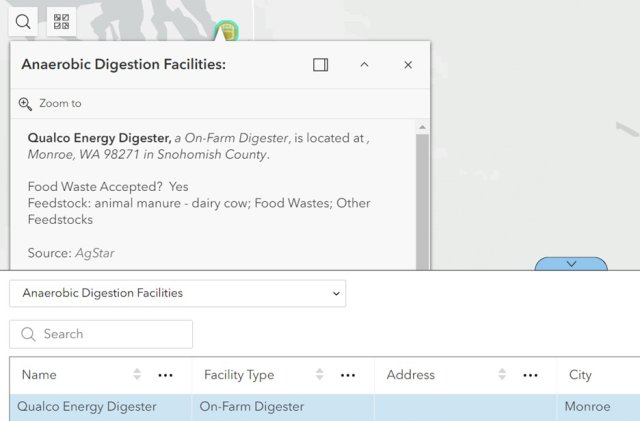Viewport: 640px width, 421px height.
Task: Open the Anaerobic Digestion Facilities layer dropdown
Action: pyautogui.click(x=178, y=293)
